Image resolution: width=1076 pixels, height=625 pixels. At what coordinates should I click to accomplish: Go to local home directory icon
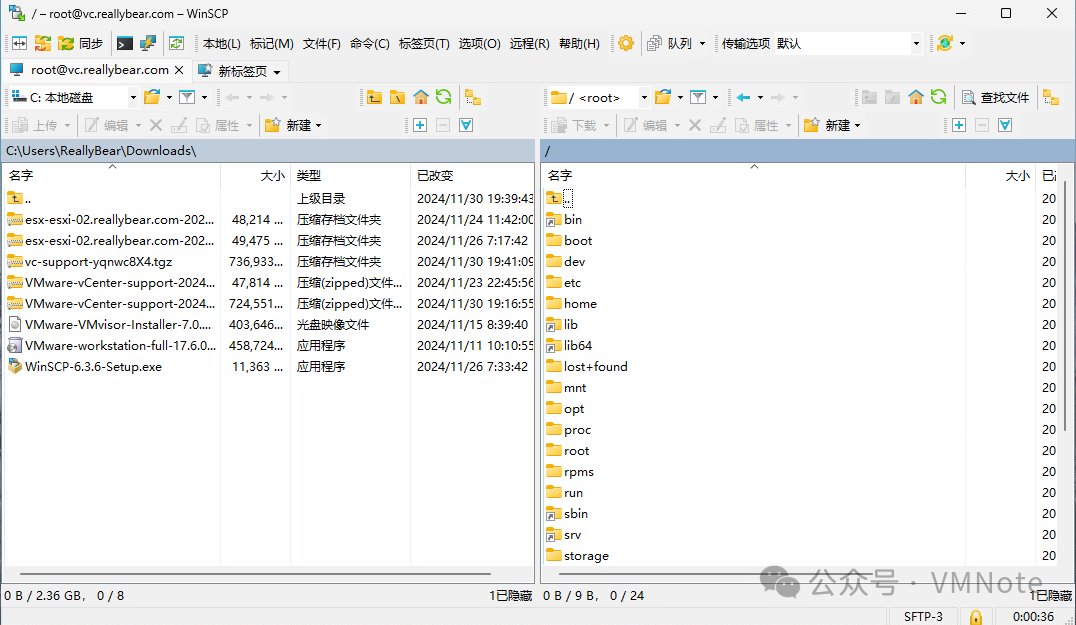[421, 97]
